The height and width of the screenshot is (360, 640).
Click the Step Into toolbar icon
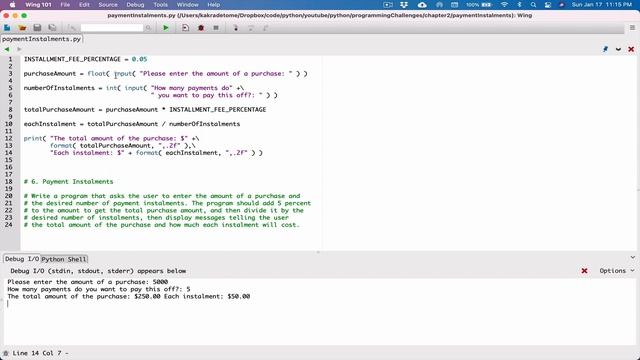[x=236, y=28]
